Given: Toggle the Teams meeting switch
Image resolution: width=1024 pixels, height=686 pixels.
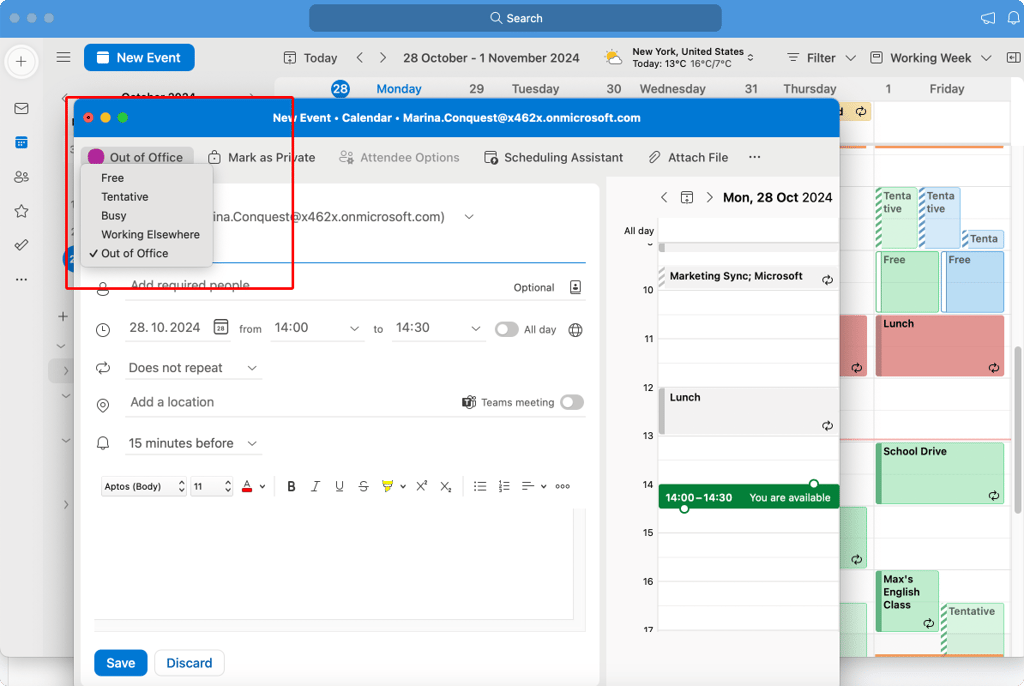Looking at the screenshot, I should 572,402.
